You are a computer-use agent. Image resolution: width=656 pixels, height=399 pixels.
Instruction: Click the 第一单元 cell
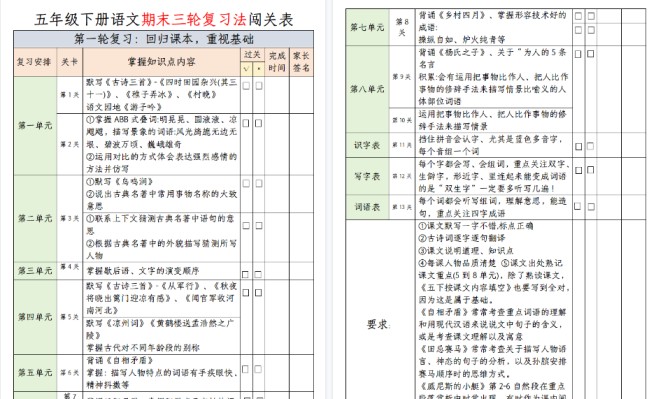35,125
